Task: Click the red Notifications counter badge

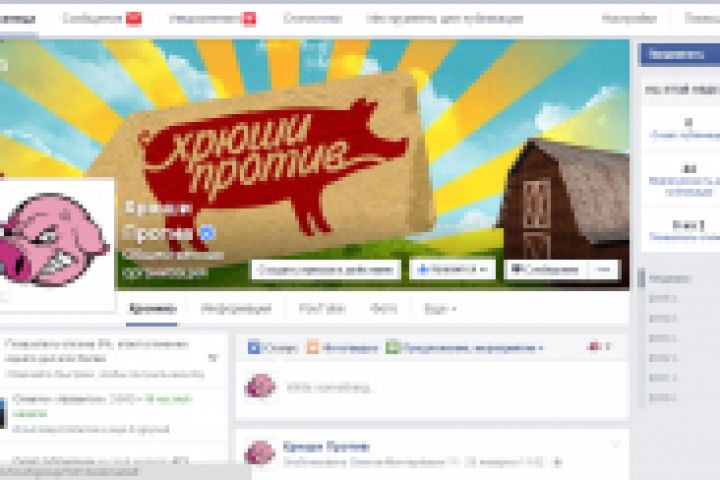Action: pyautogui.click(x=249, y=18)
